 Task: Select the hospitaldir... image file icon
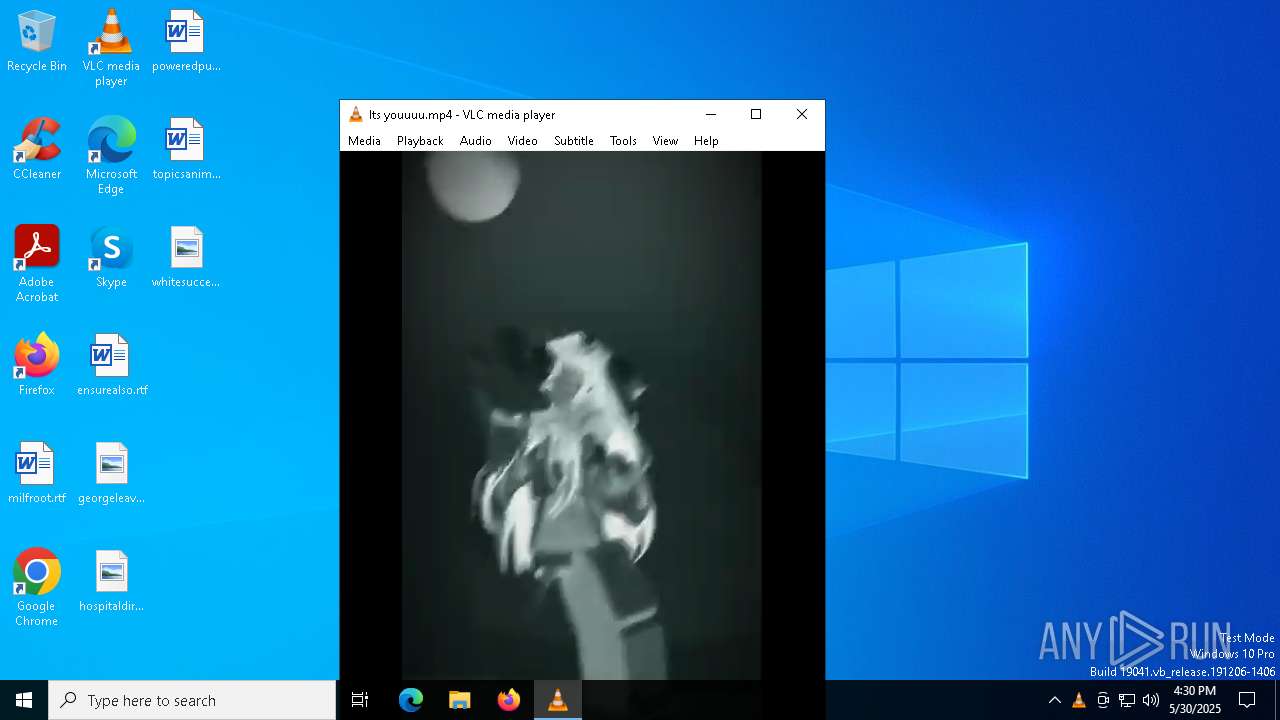112,582
